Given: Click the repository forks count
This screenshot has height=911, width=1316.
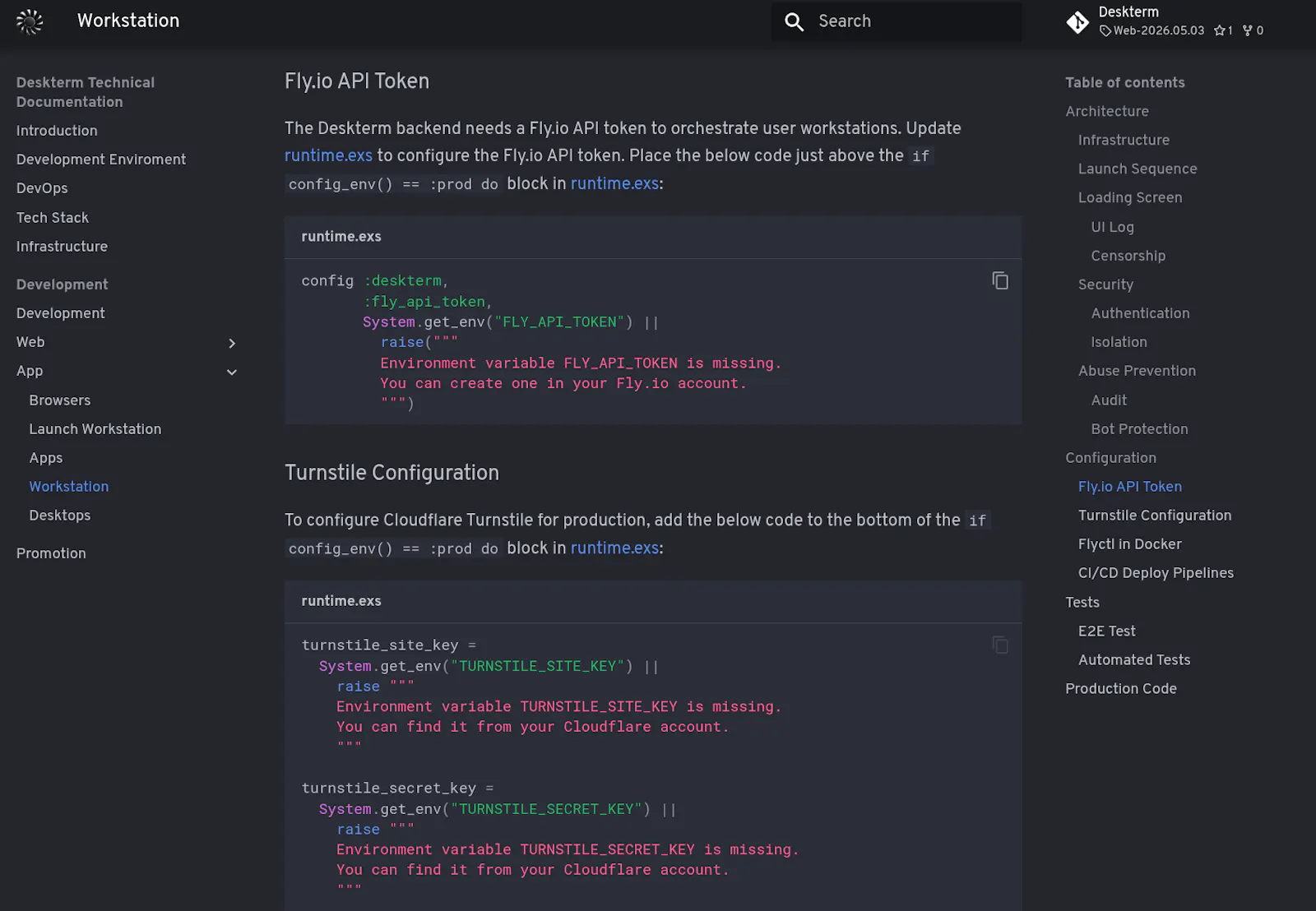Looking at the screenshot, I should pyautogui.click(x=1253, y=30).
